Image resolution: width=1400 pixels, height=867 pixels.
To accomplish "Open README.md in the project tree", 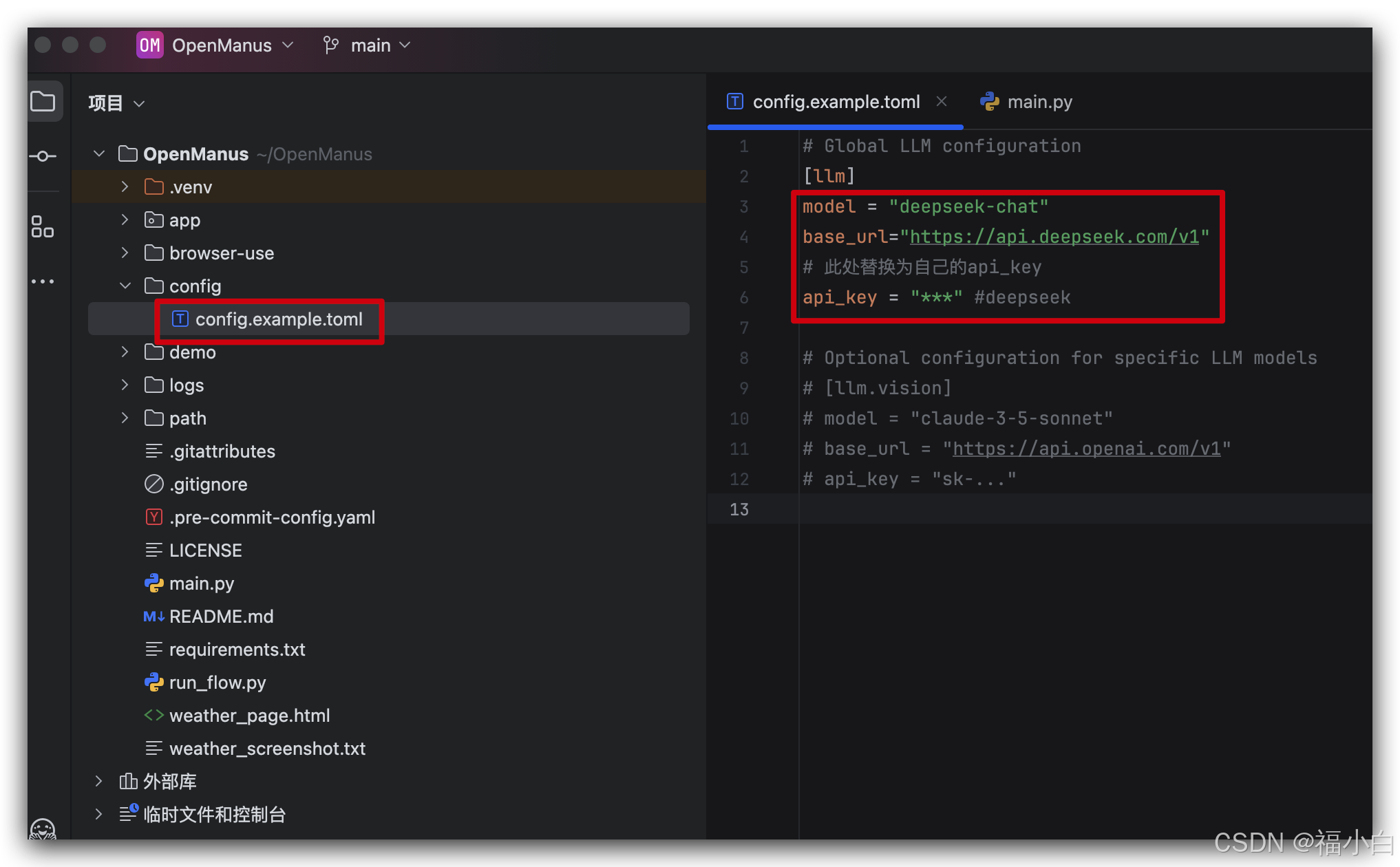I will click(221, 617).
